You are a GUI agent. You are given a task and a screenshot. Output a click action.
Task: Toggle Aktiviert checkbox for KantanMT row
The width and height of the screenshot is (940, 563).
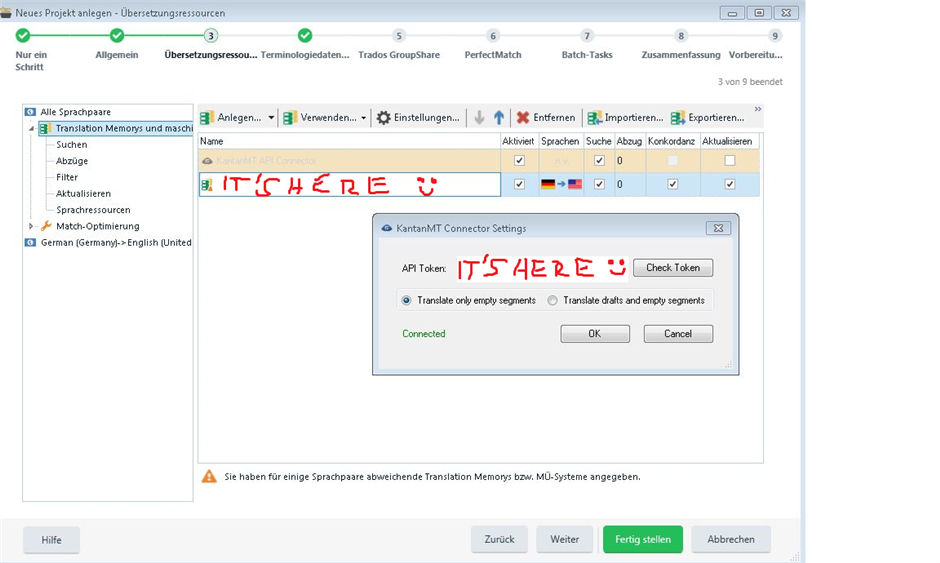click(519, 161)
